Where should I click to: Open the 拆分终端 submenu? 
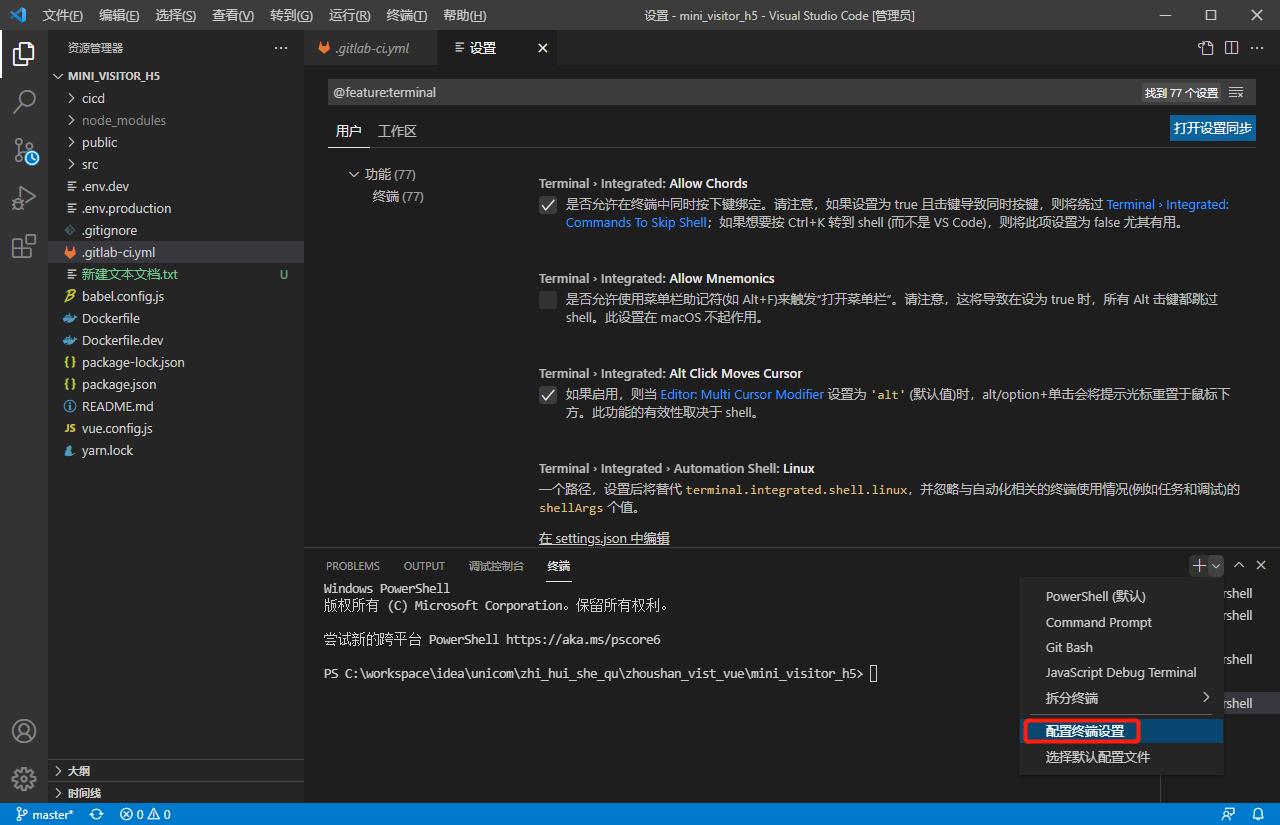[x=1121, y=698]
